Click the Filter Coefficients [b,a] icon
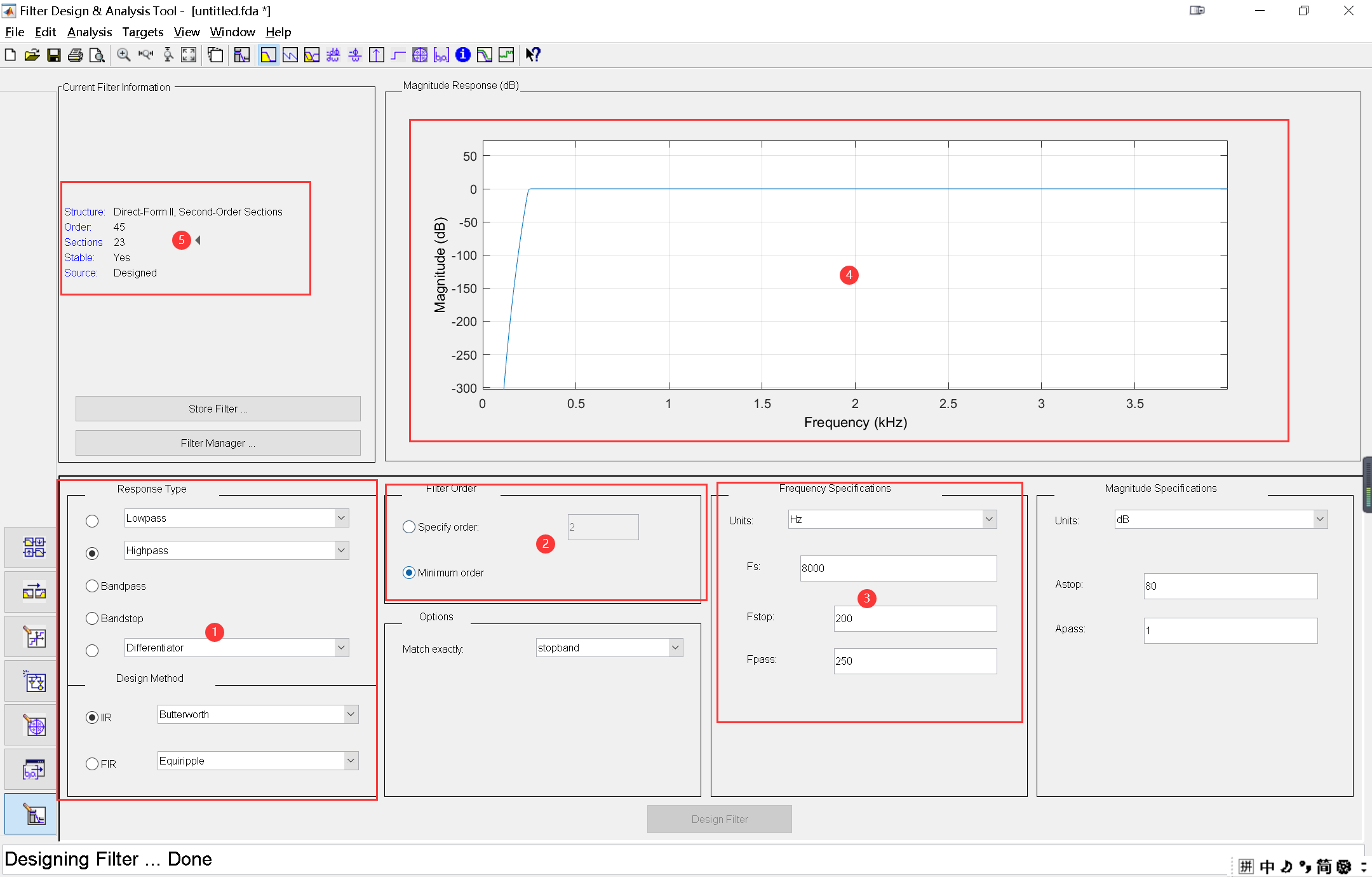This screenshot has width=1372, height=877. click(441, 55)
